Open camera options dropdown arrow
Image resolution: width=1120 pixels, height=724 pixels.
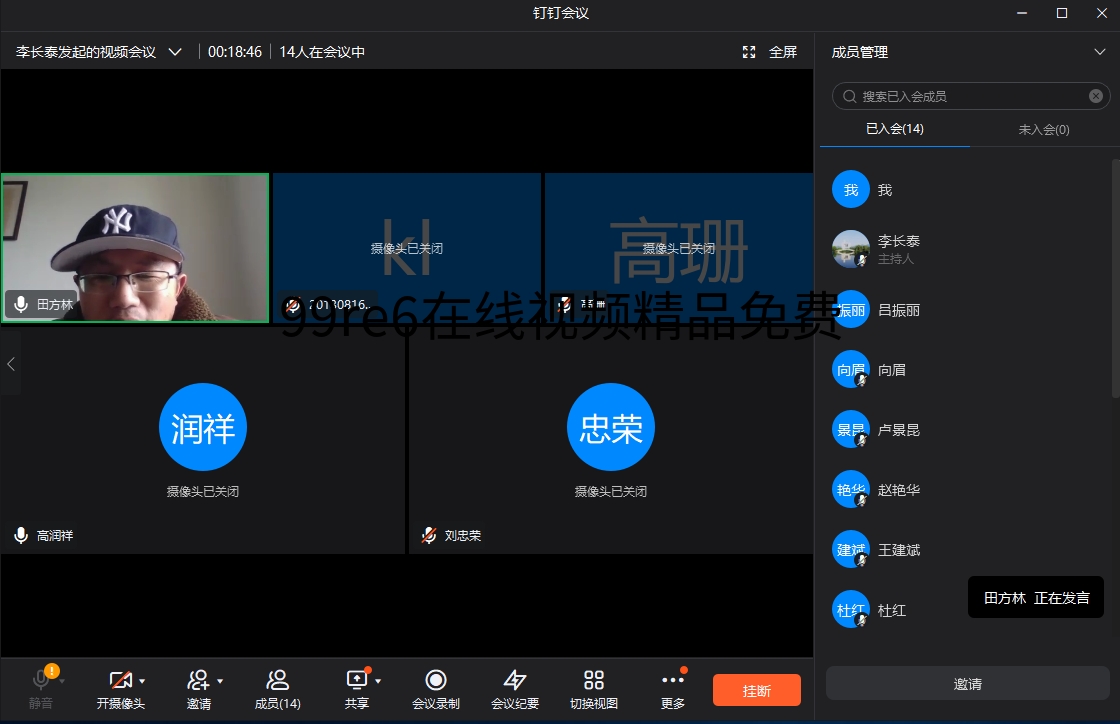pyautogui.click(x=142, y=681)
